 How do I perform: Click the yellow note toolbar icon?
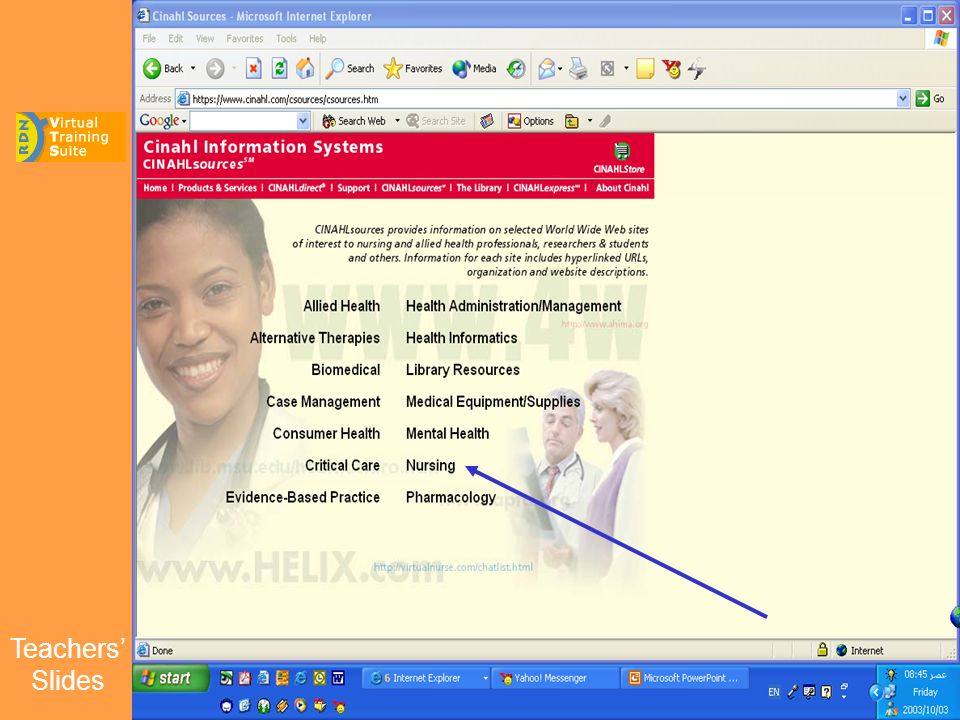pyautogui.click(x=645, y=69)
